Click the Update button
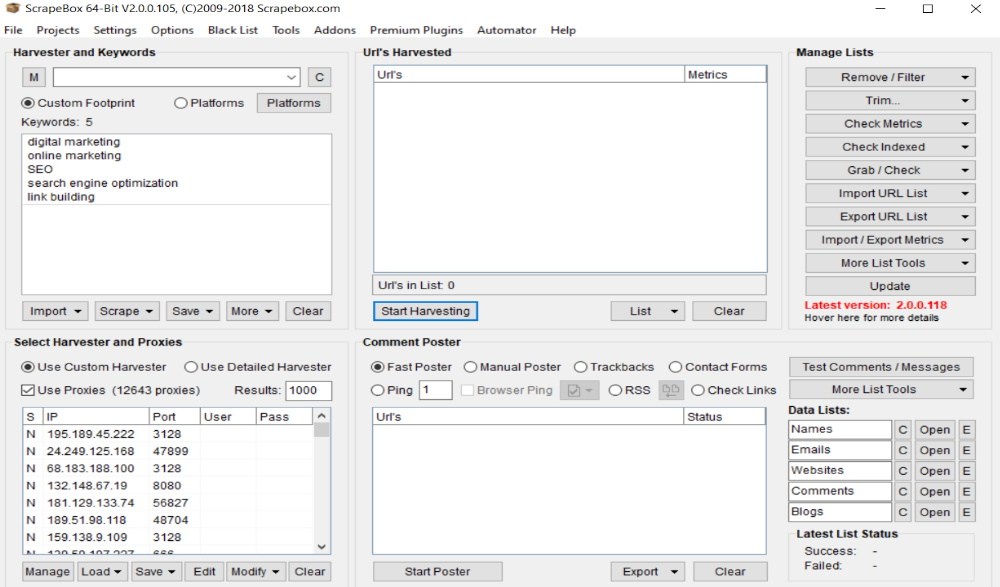 pyautogui.click(x=890, y=286)
